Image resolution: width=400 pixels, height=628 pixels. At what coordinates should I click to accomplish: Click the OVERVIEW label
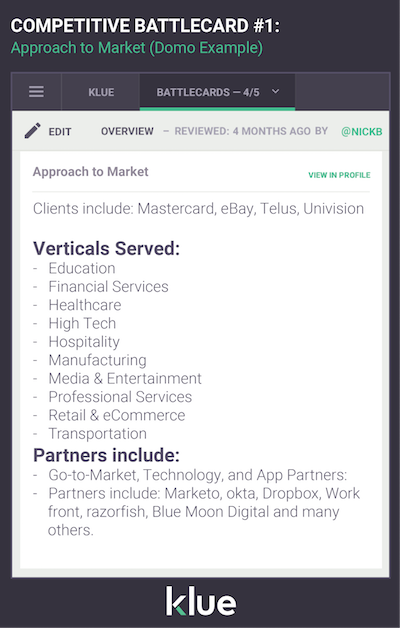127,131
